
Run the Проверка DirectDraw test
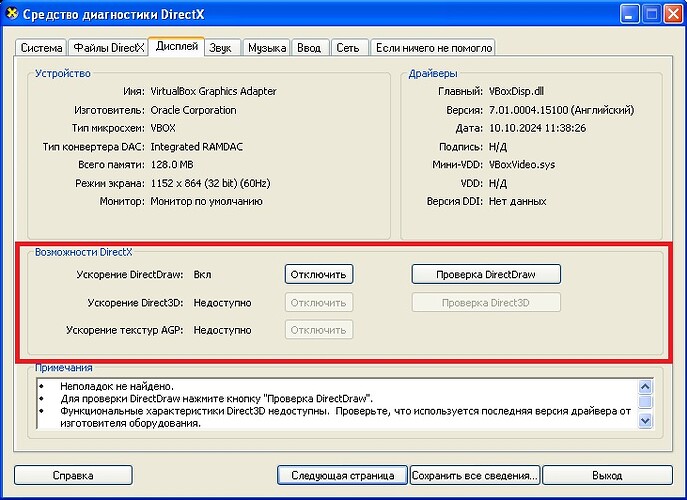[x=486, y=274]
